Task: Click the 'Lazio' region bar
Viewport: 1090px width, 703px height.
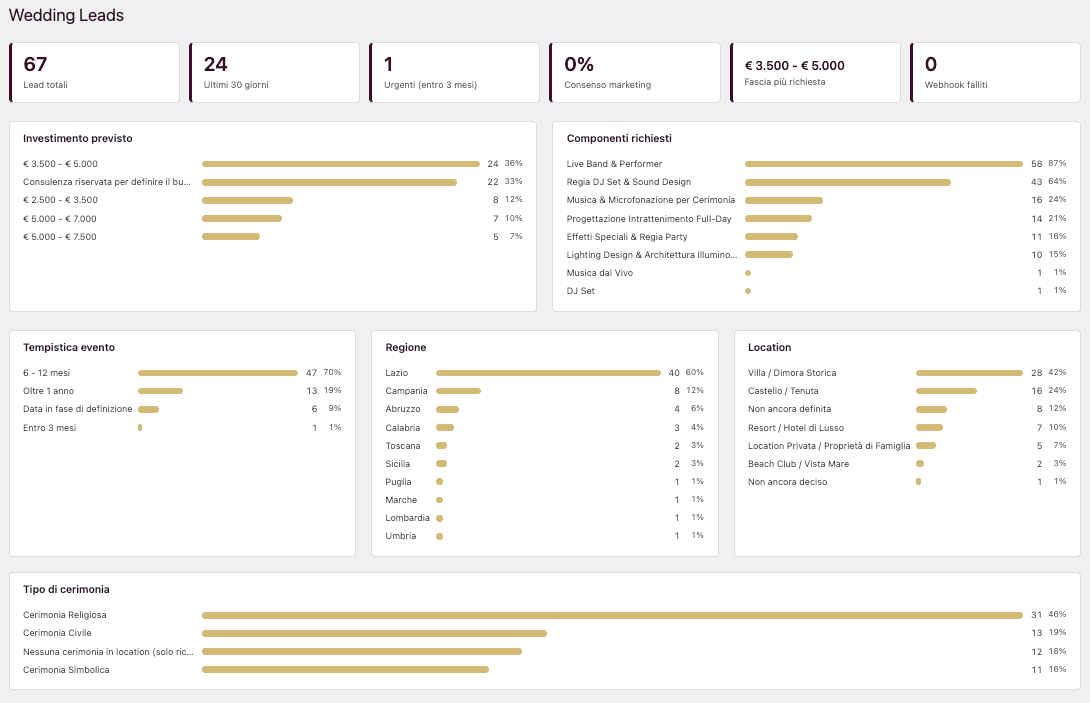Action: (548, 373)
